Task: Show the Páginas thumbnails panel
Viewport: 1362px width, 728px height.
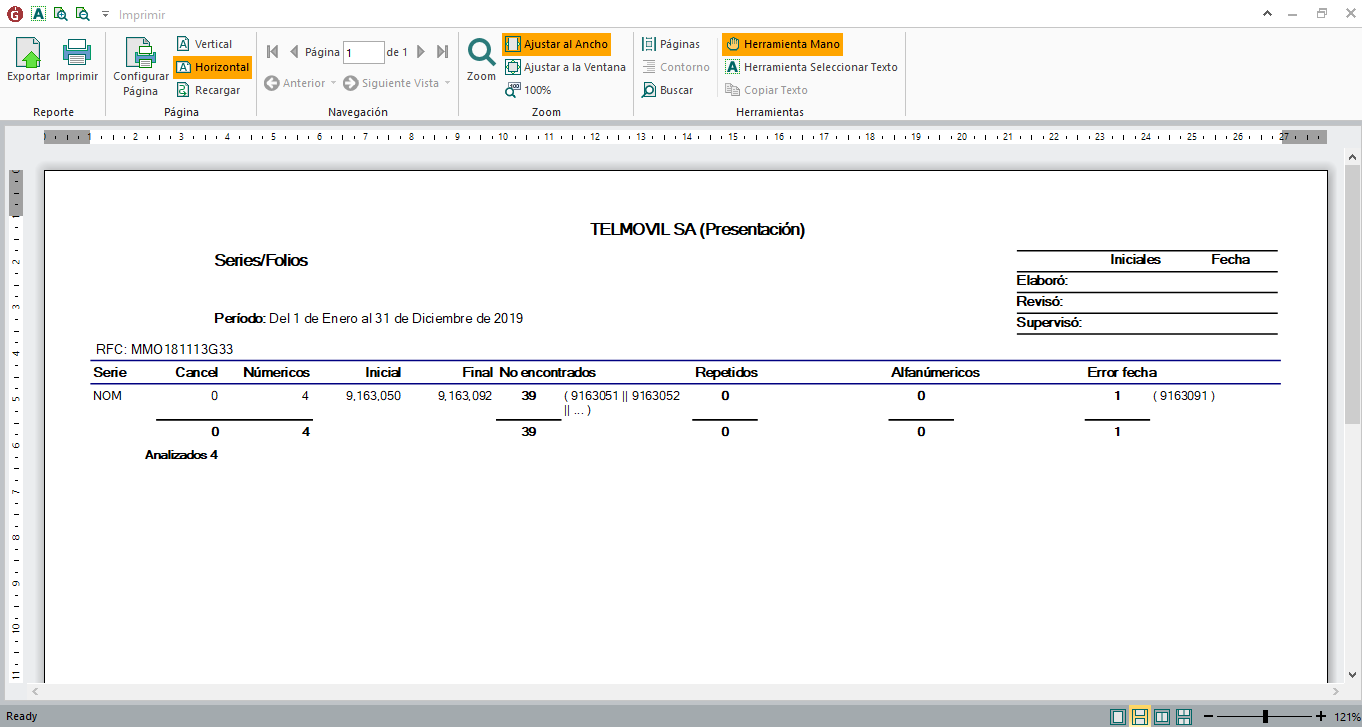Action: tap(670, 44)
